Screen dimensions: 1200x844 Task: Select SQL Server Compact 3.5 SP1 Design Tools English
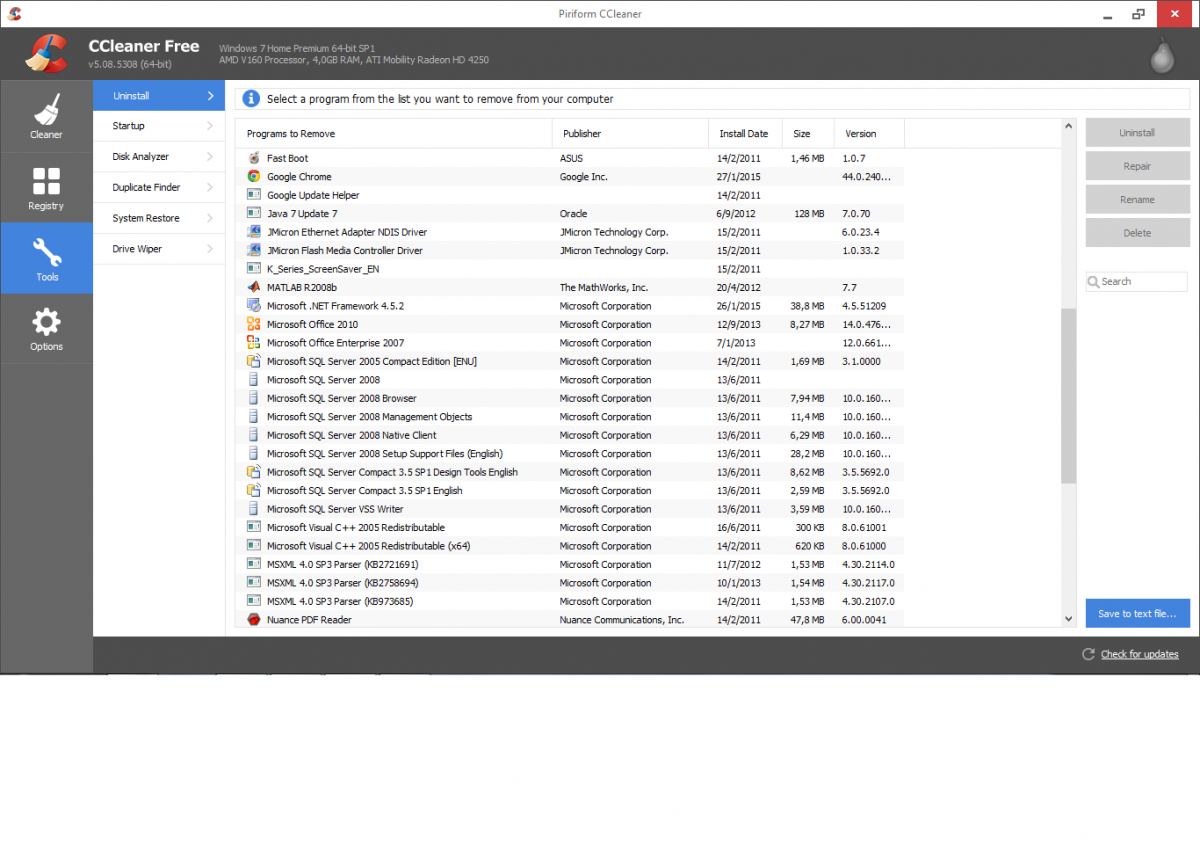pos(571,472)
